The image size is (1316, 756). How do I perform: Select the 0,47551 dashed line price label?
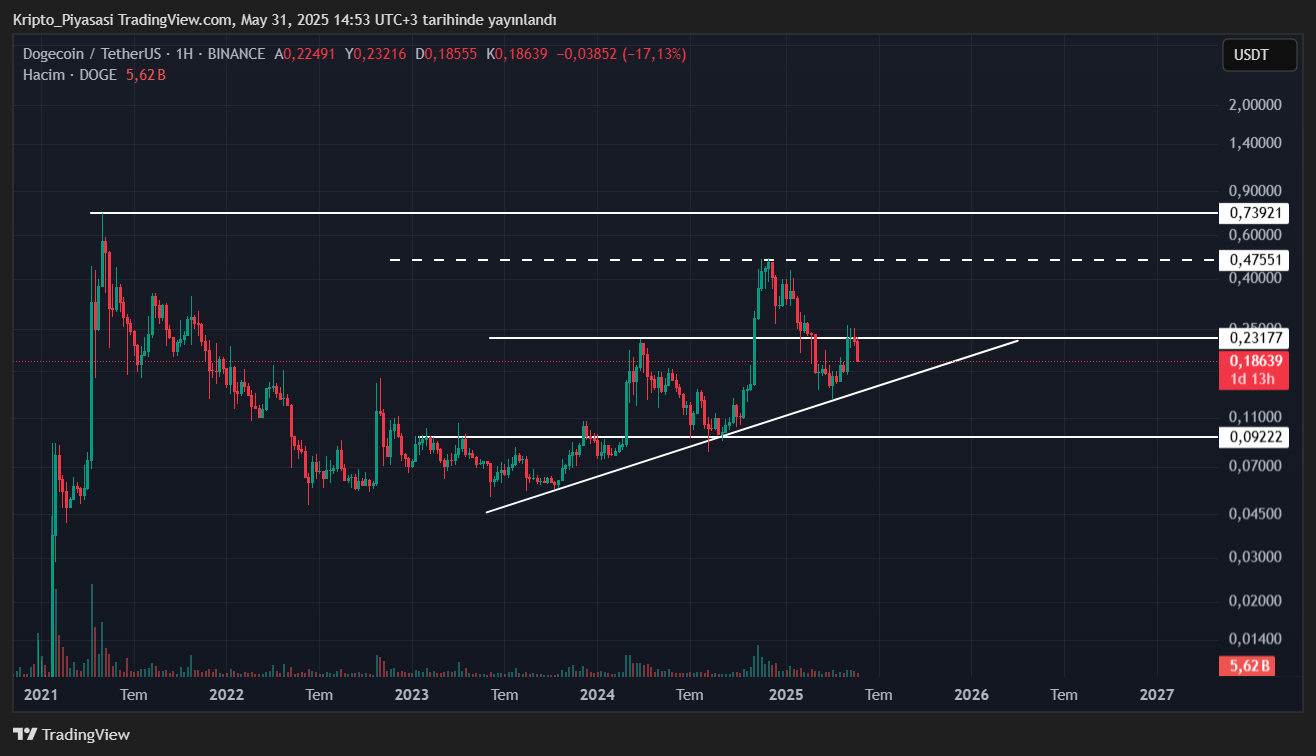point(1253,260)
